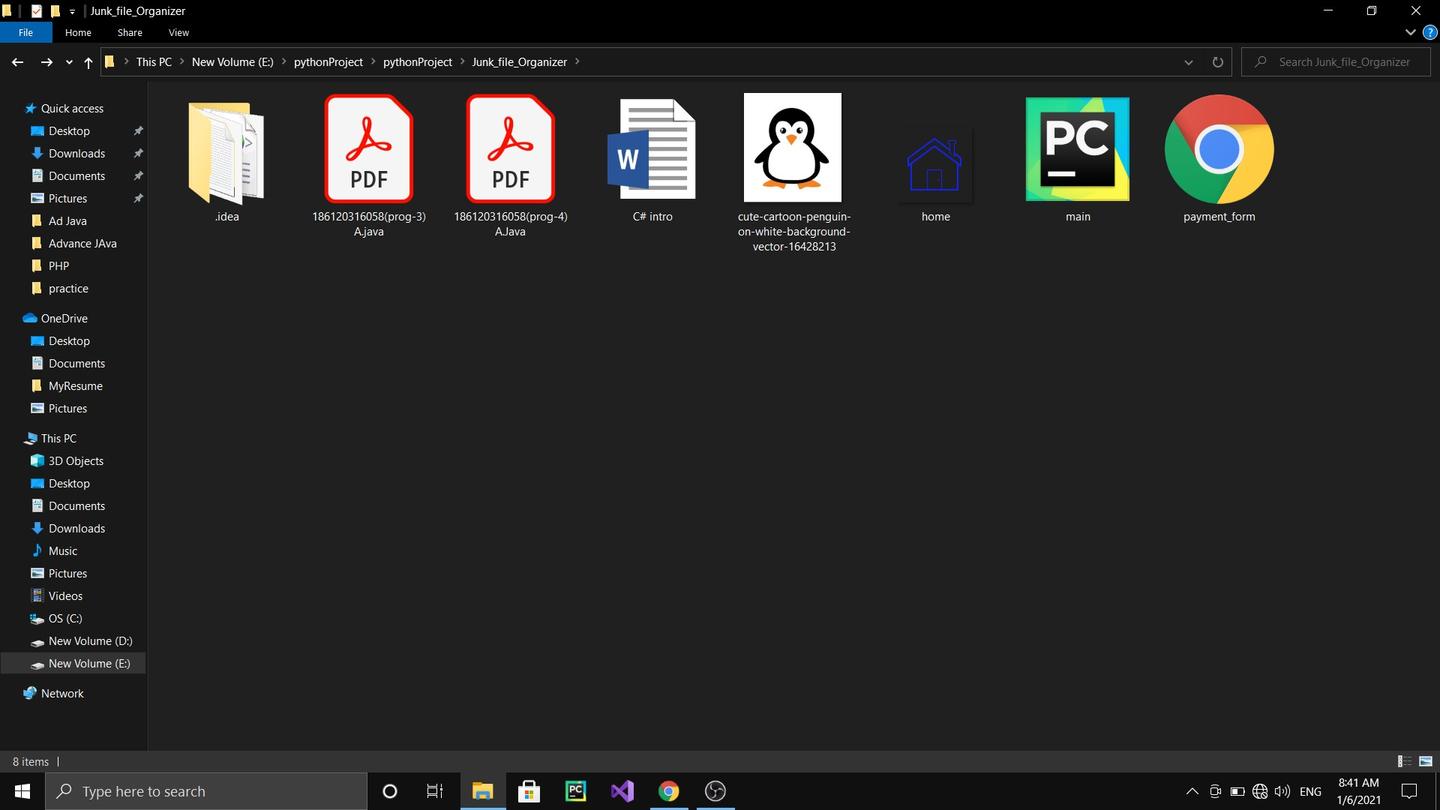Click New Volume (E:) in the address path
The width and height of the screenshot is (1440, 810).
click(x=232, y=62)
